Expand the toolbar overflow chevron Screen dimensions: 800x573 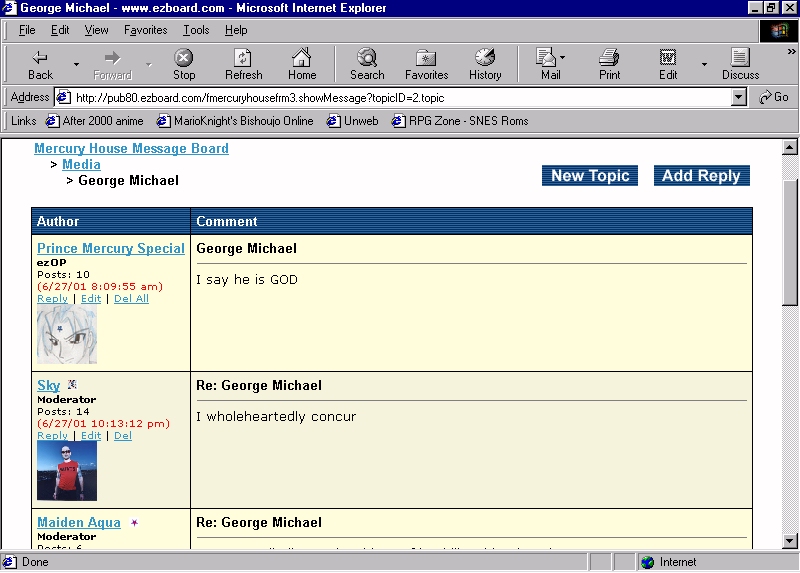791,52
